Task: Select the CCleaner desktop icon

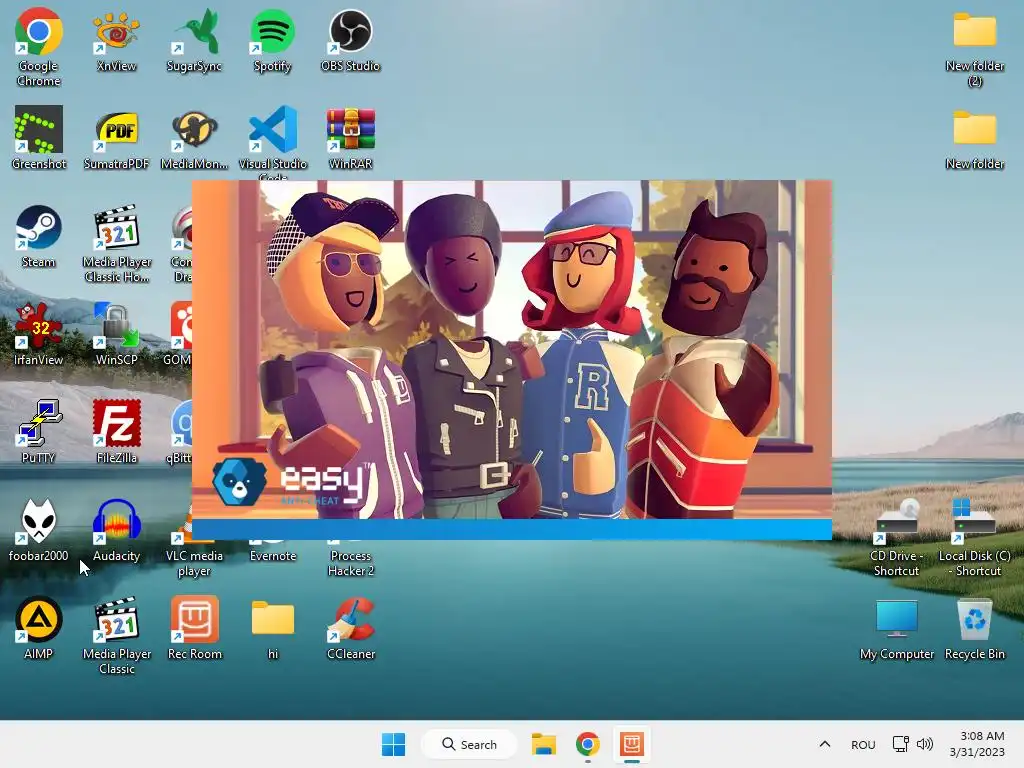Action: point(351,628)
